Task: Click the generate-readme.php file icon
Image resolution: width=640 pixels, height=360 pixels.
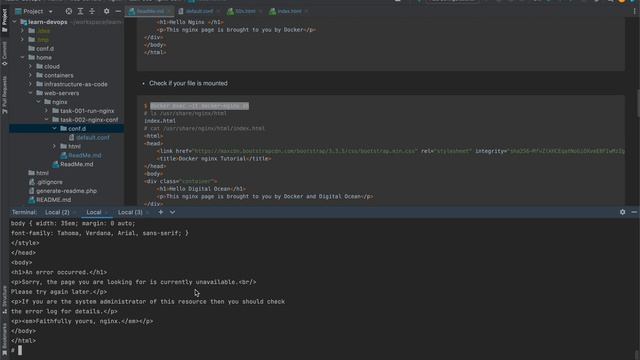Action: point(31,191)
